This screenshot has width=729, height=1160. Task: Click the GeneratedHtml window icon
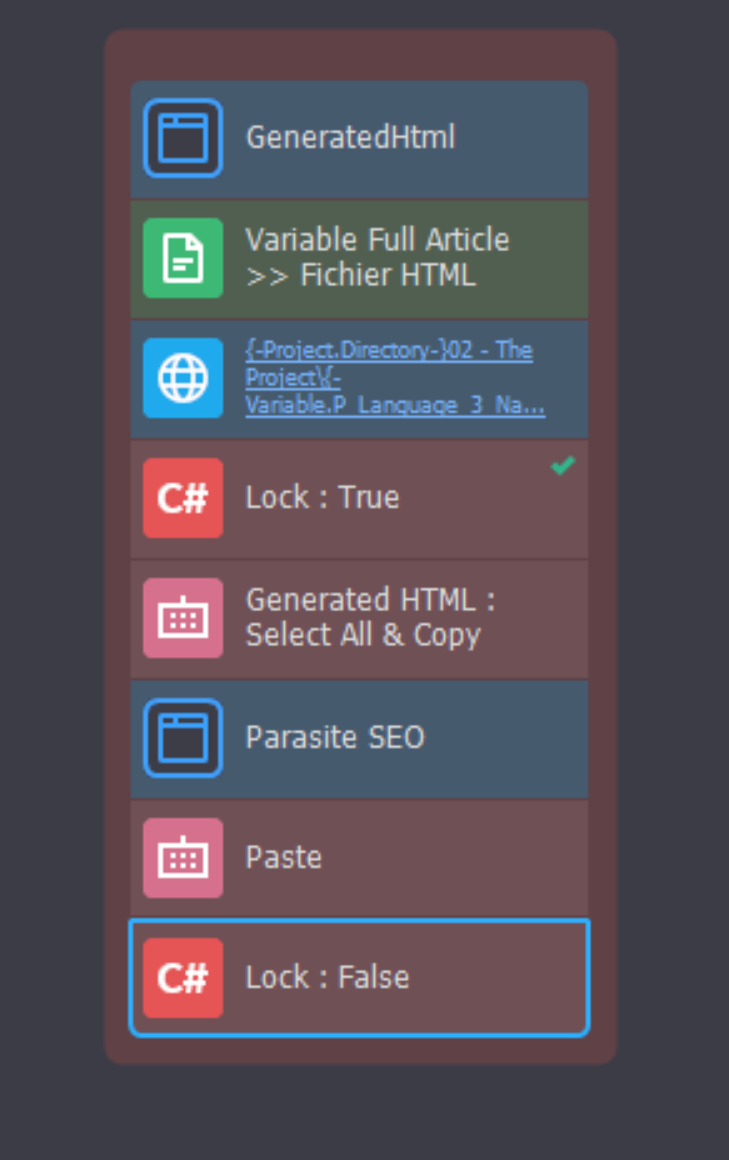click(183, 138)
